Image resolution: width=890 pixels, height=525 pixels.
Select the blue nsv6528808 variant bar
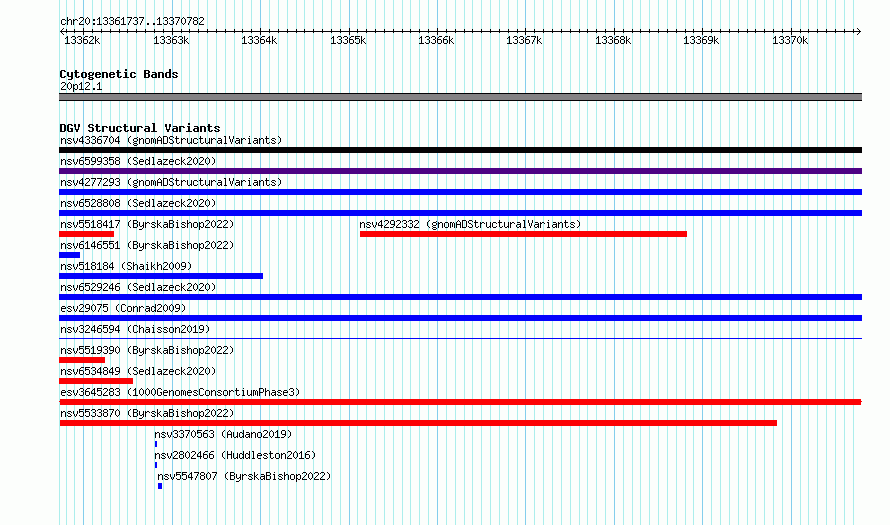(460, 213)
